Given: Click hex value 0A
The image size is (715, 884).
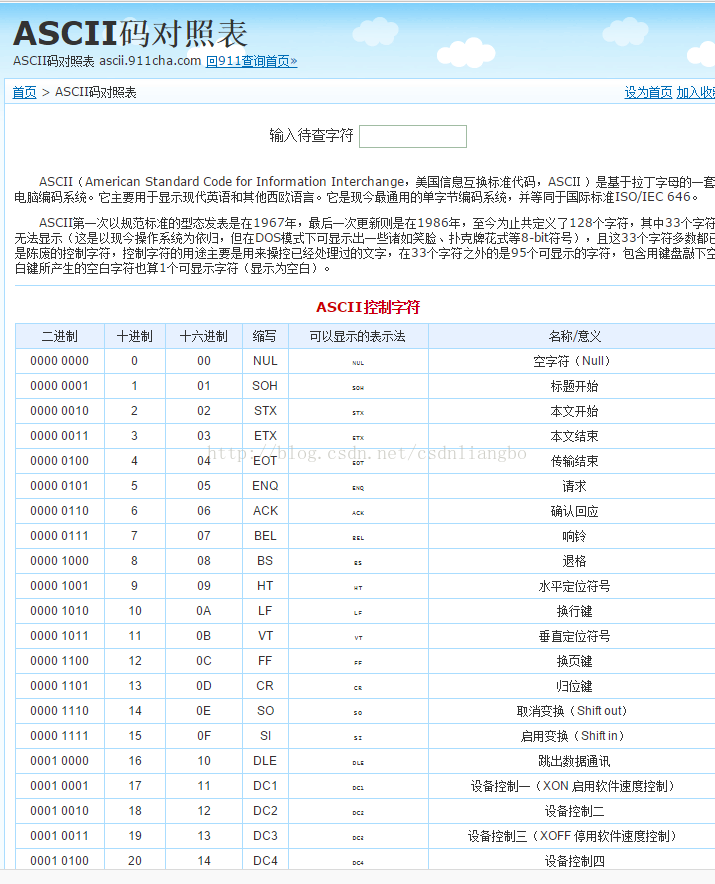Looking at the screenshot, I should click(x=204, y=611).
